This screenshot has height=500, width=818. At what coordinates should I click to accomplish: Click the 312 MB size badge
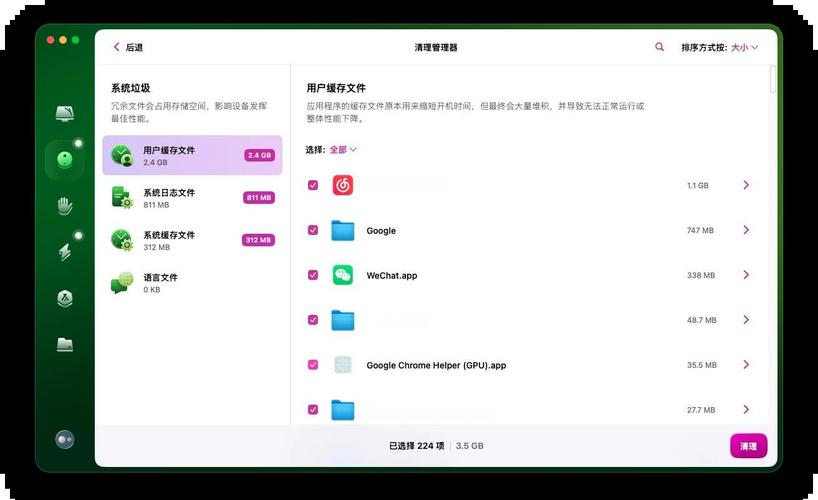point(258,240)
